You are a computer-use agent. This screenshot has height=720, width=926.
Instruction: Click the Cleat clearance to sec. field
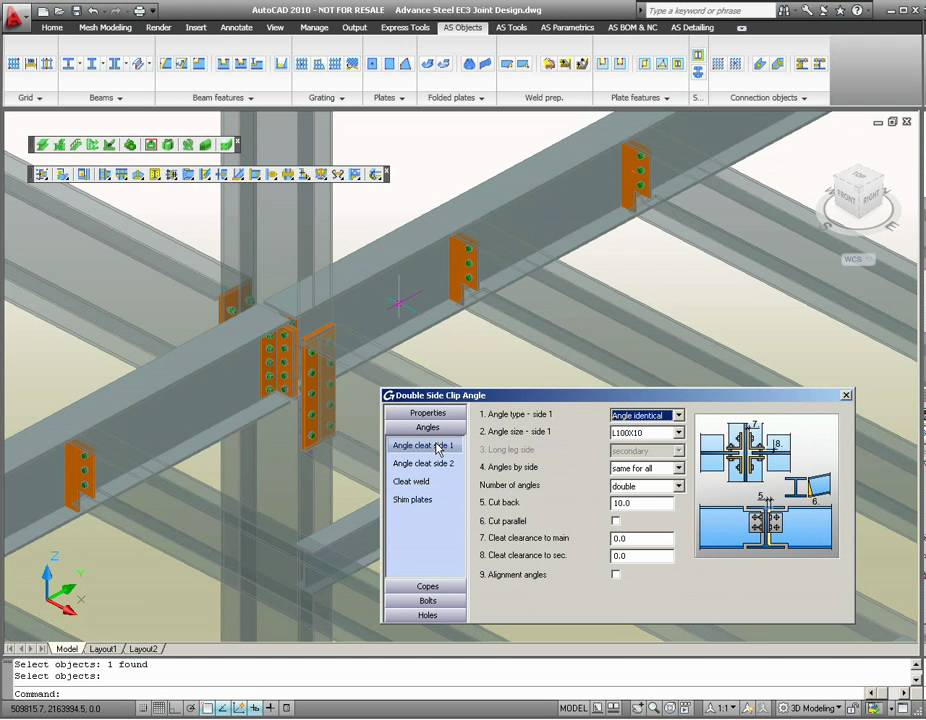click(641, 556)
